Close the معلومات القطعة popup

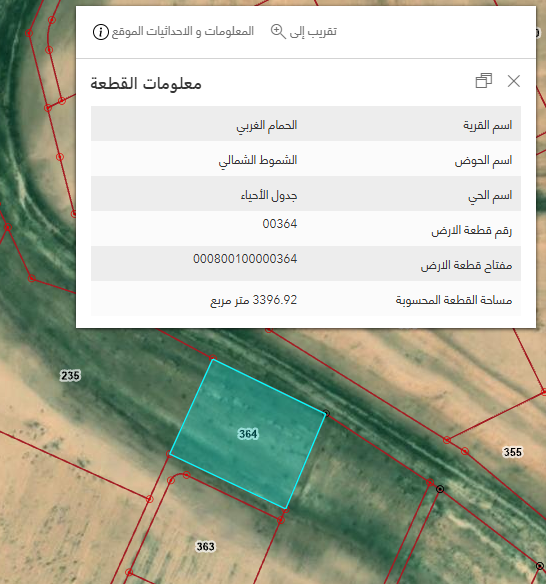[x=514, y=81]
